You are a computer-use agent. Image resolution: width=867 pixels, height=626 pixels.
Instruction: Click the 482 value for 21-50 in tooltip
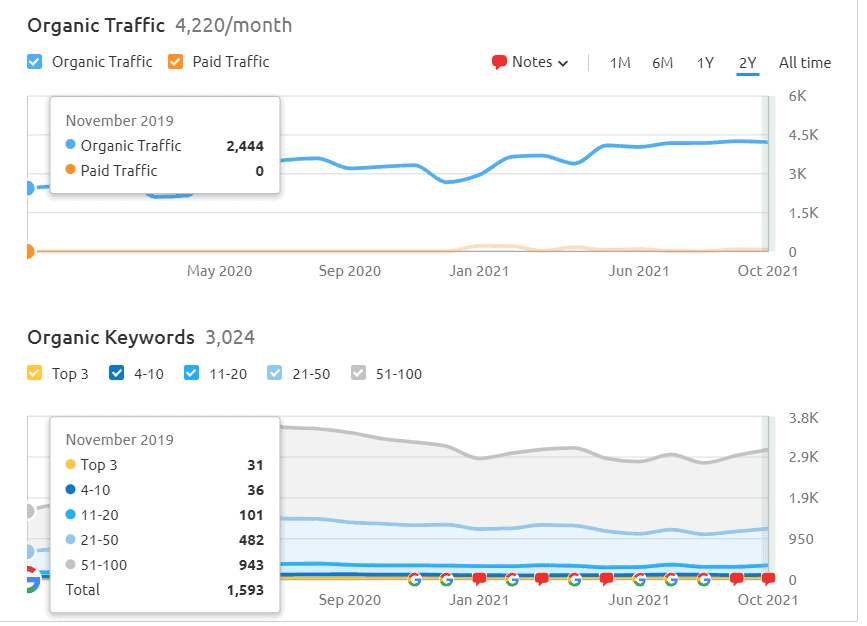[x=251, y=540]
